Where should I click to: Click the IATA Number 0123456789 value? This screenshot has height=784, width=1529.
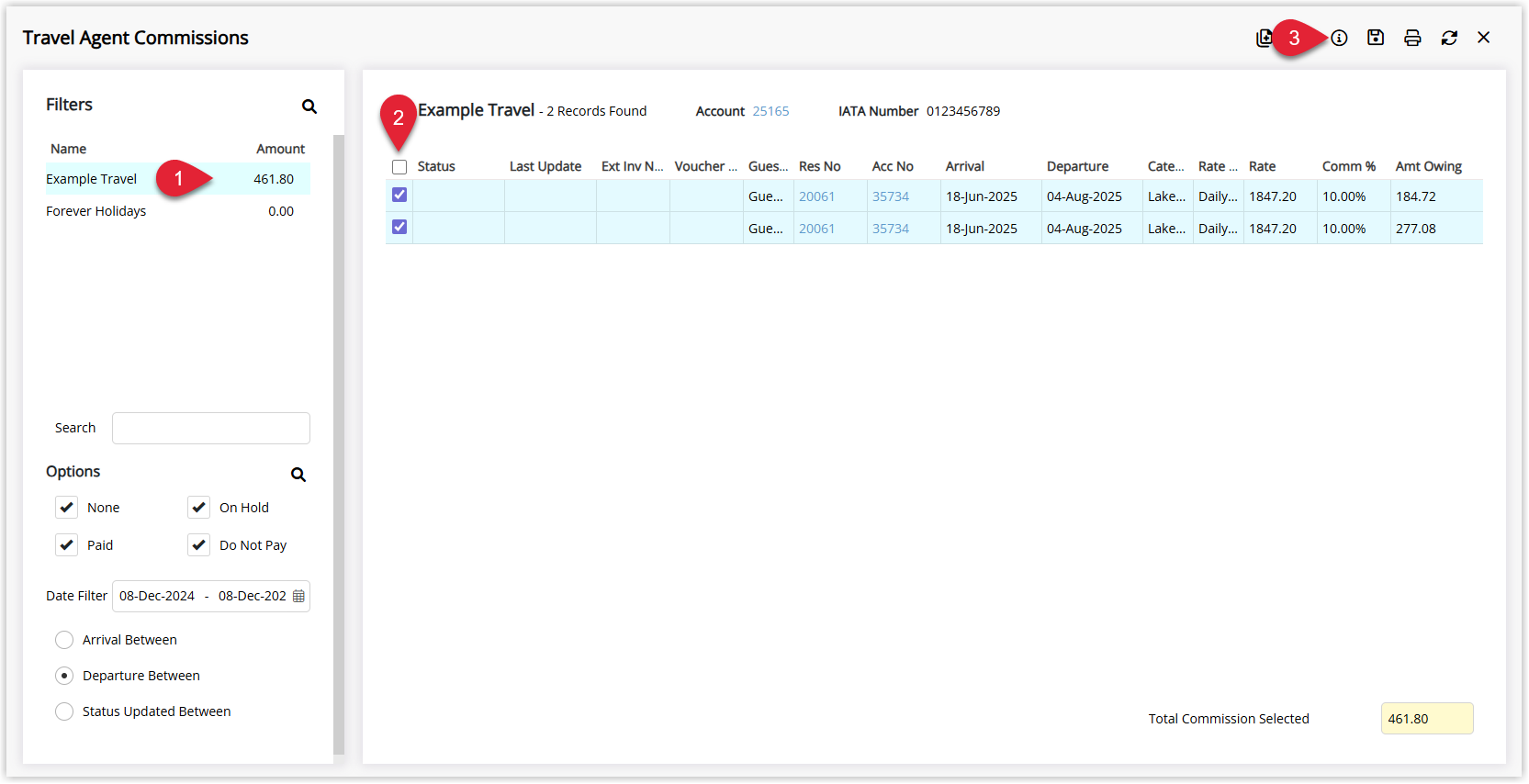point(963,111)
